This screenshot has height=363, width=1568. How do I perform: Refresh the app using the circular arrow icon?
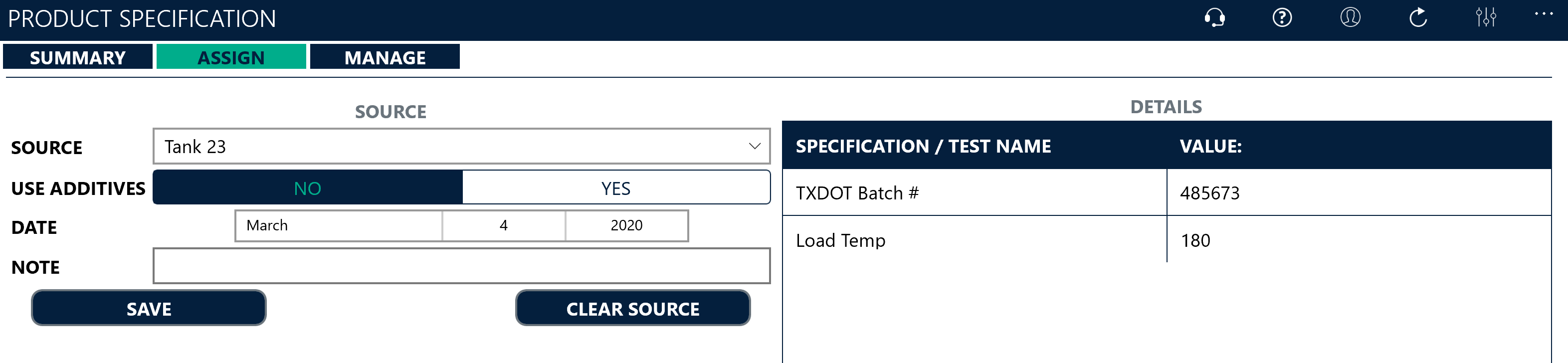coord(1418,18)
